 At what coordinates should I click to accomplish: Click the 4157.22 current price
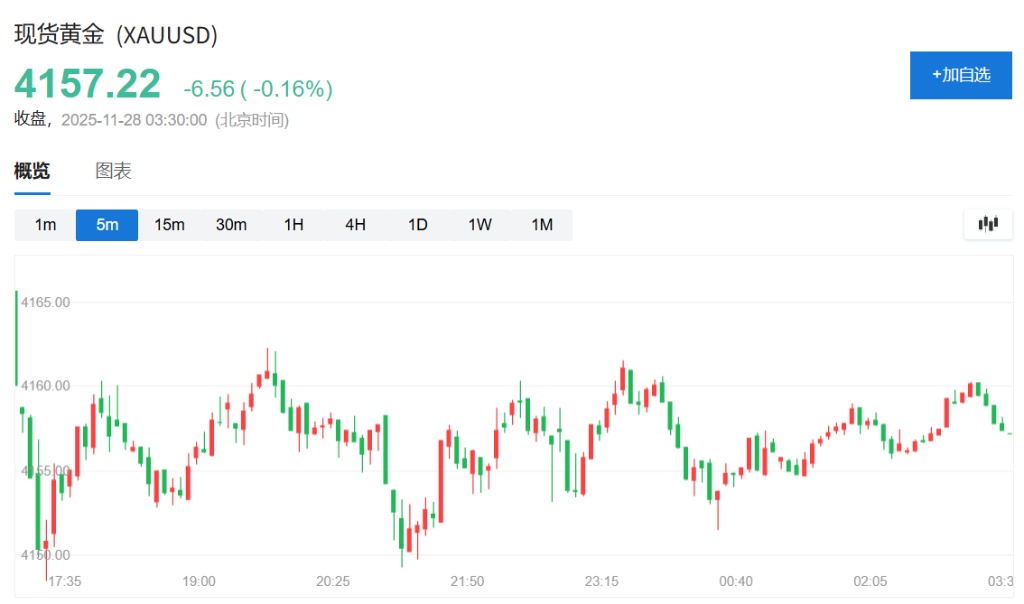pos(87,84)
